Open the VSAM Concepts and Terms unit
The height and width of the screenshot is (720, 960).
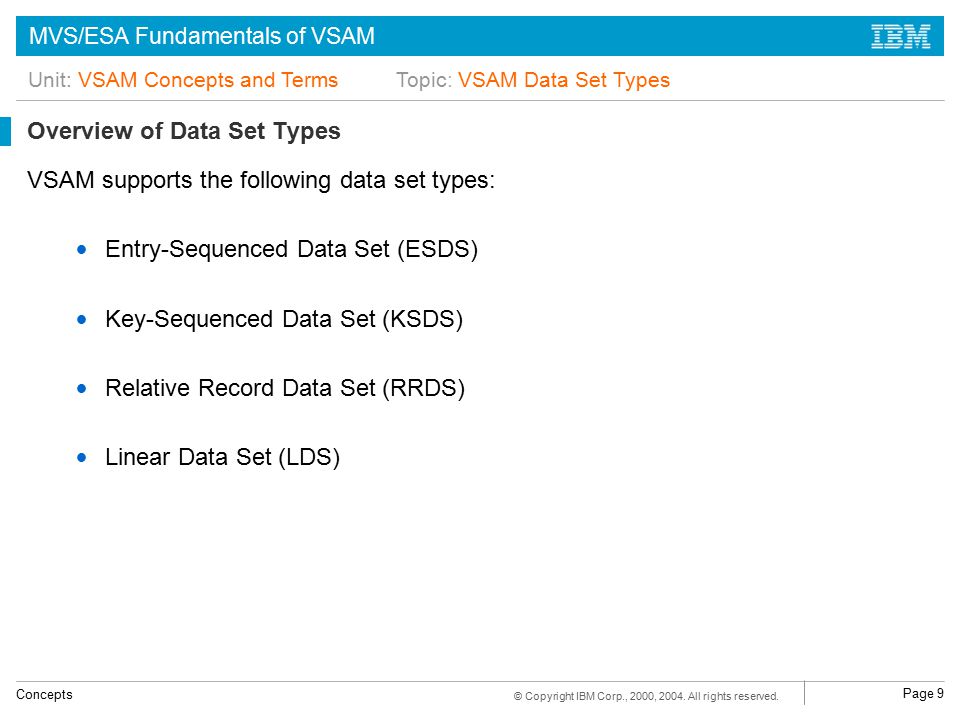[208, 80]
